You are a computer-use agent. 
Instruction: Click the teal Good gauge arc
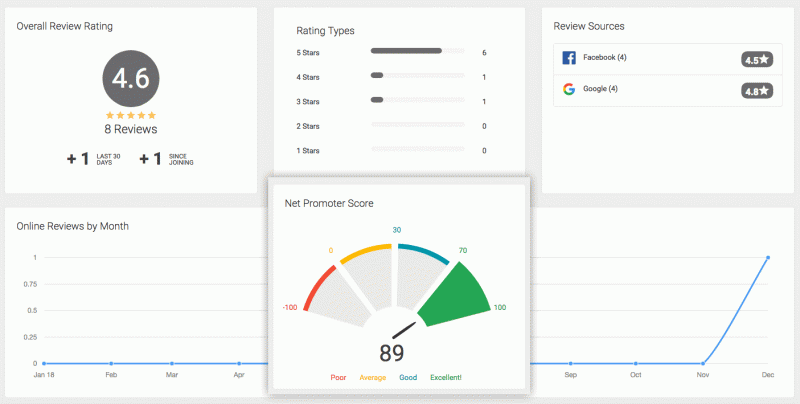pyautogui.click(x=424, y=252)
